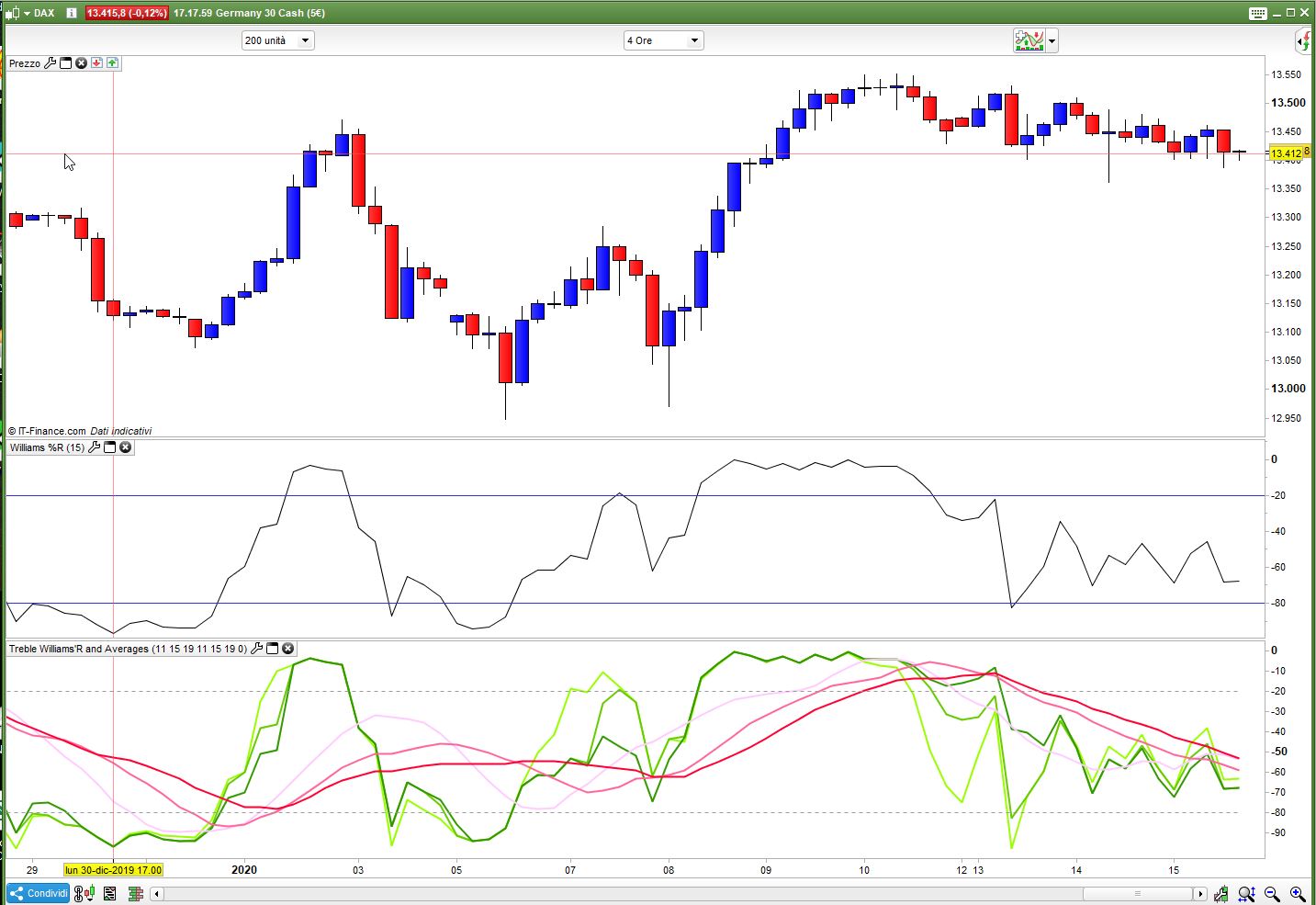This screenshot has width=1316, height=905.
Task: Click the yellow date label 30-dic-2019
Action: (x=113, y=870)
